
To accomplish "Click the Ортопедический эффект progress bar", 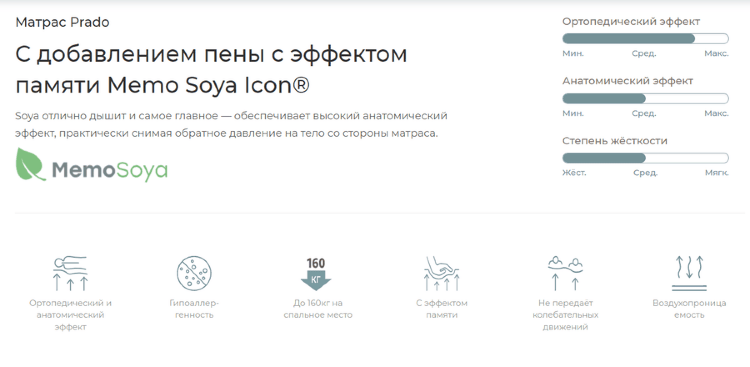I will coord(645,39).
